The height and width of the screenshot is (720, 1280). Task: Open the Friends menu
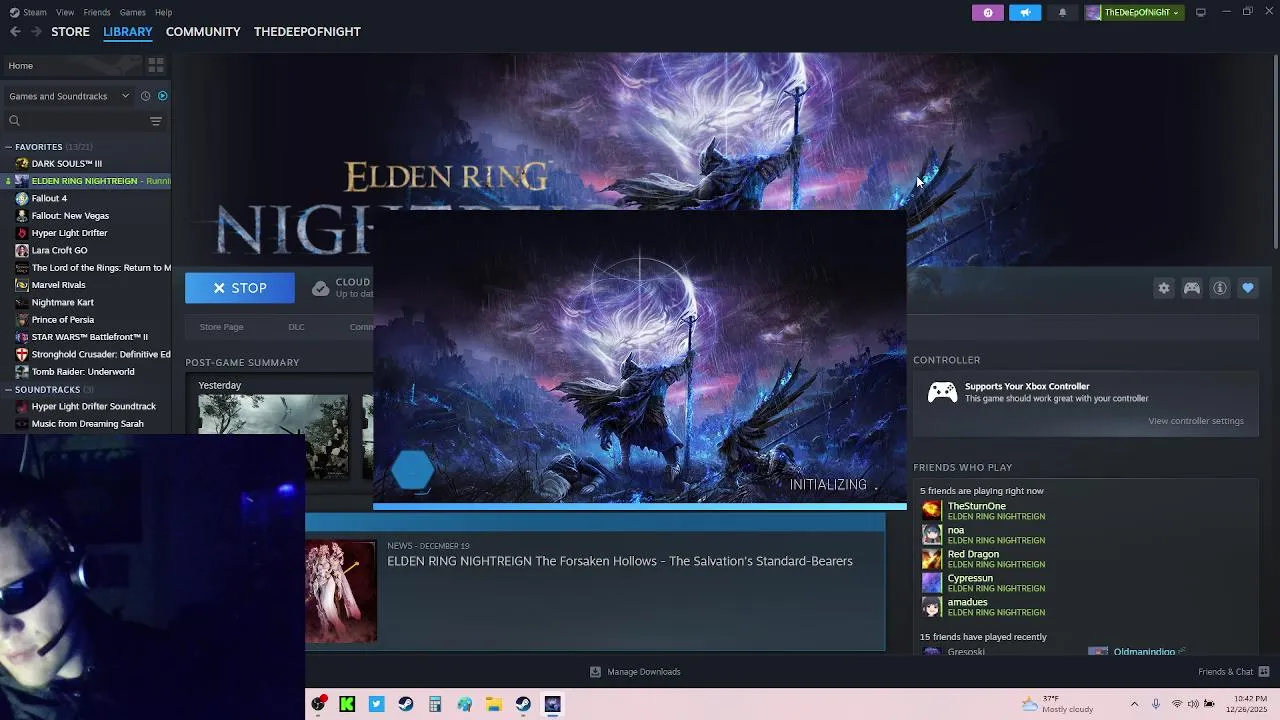coord(97,12)
